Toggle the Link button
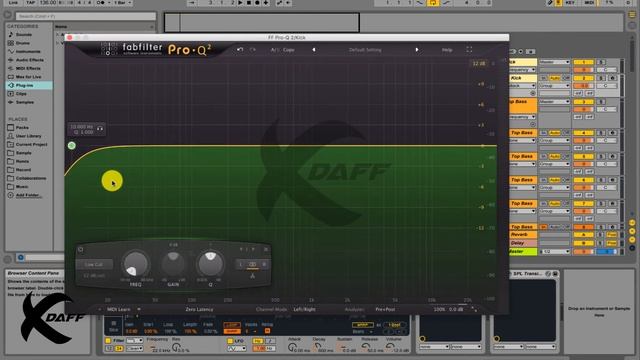640x360 pixels. coord(13,2)
